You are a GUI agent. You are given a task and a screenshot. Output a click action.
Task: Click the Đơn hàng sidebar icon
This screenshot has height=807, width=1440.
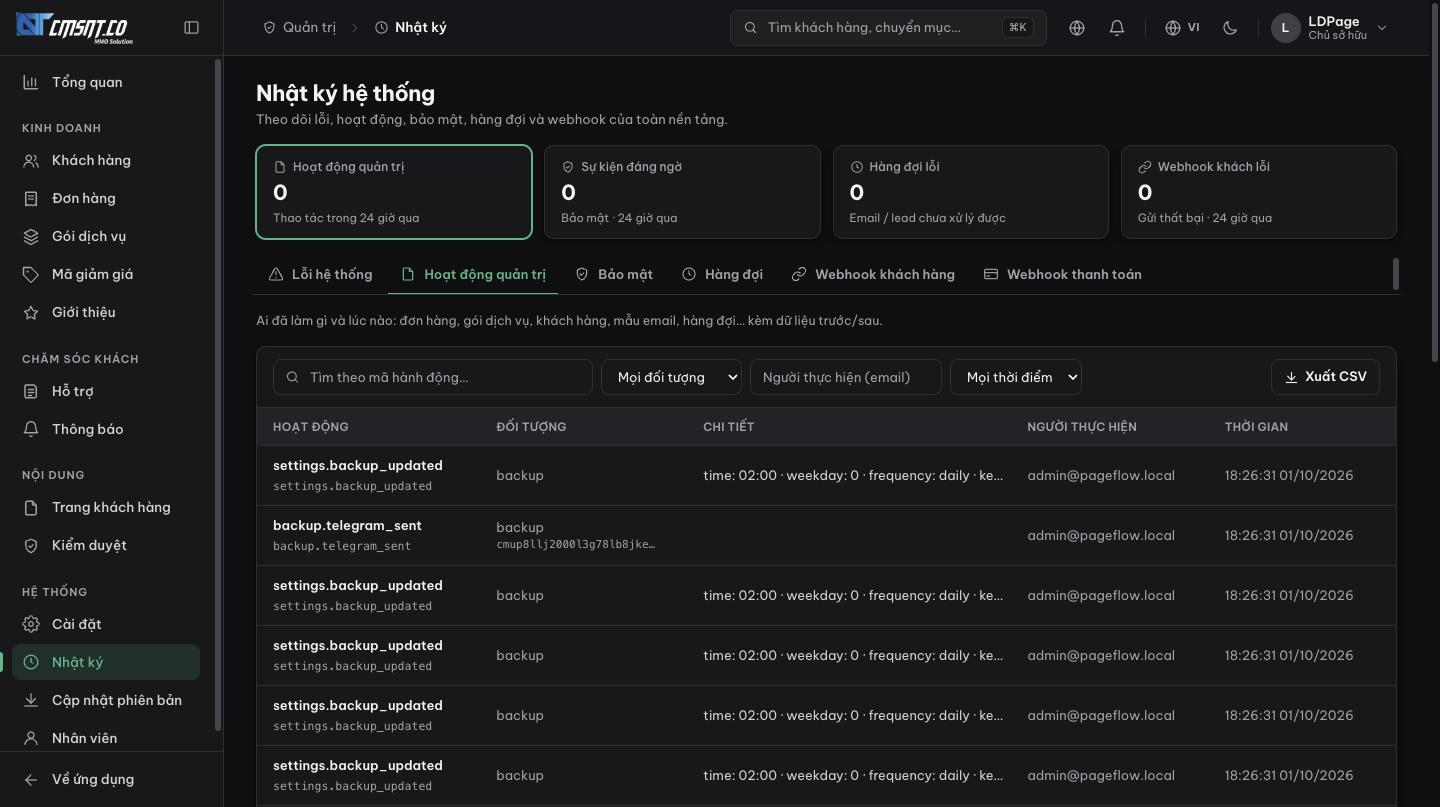tap(31, 198)
